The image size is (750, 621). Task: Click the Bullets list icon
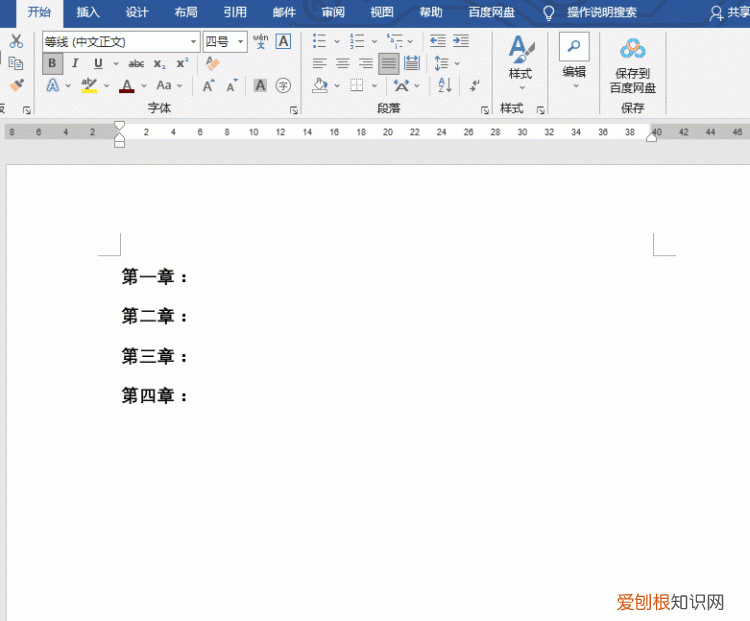tap(319, 41)
